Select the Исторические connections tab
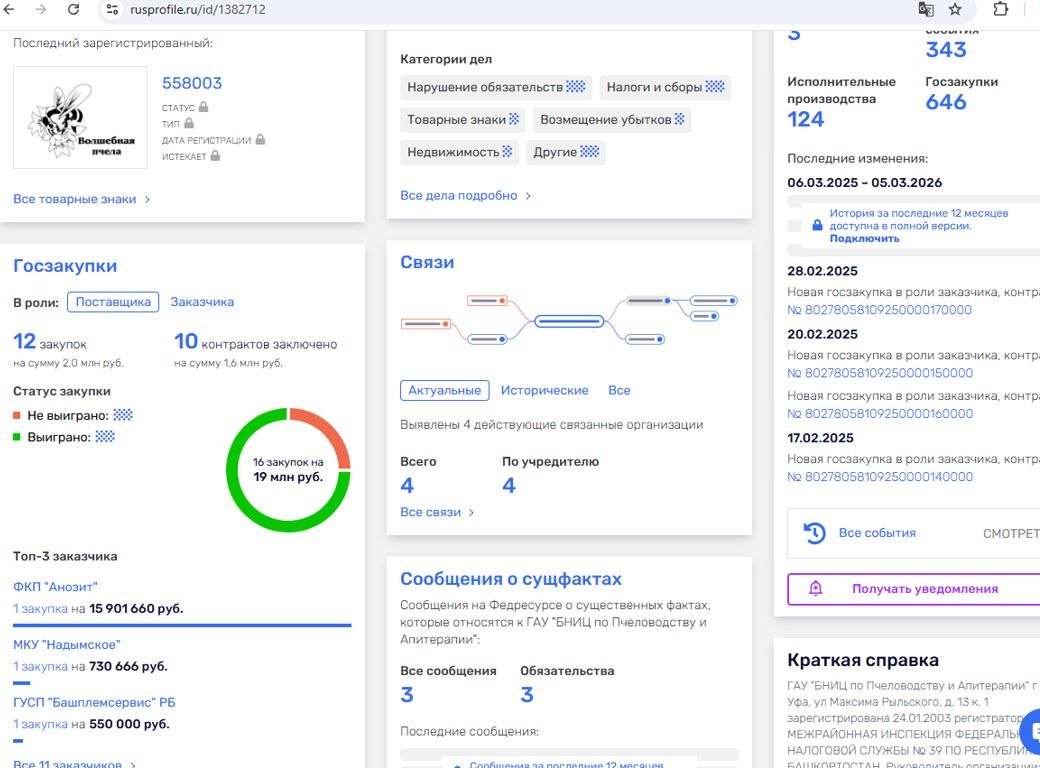Viewport: 1040px width, 768px height. click(545, 391)
